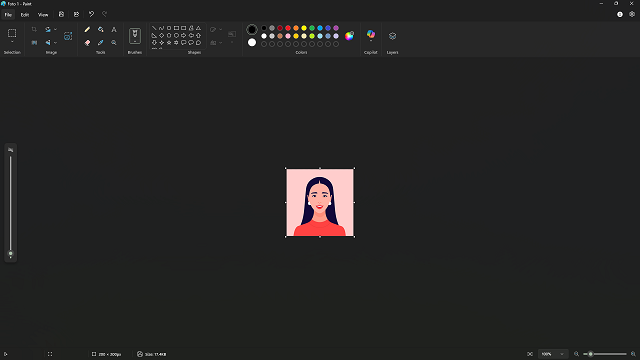Expand the Flip dropdown arrow
The width and height of the screenshot is (640, 360).
click(56, 42)
